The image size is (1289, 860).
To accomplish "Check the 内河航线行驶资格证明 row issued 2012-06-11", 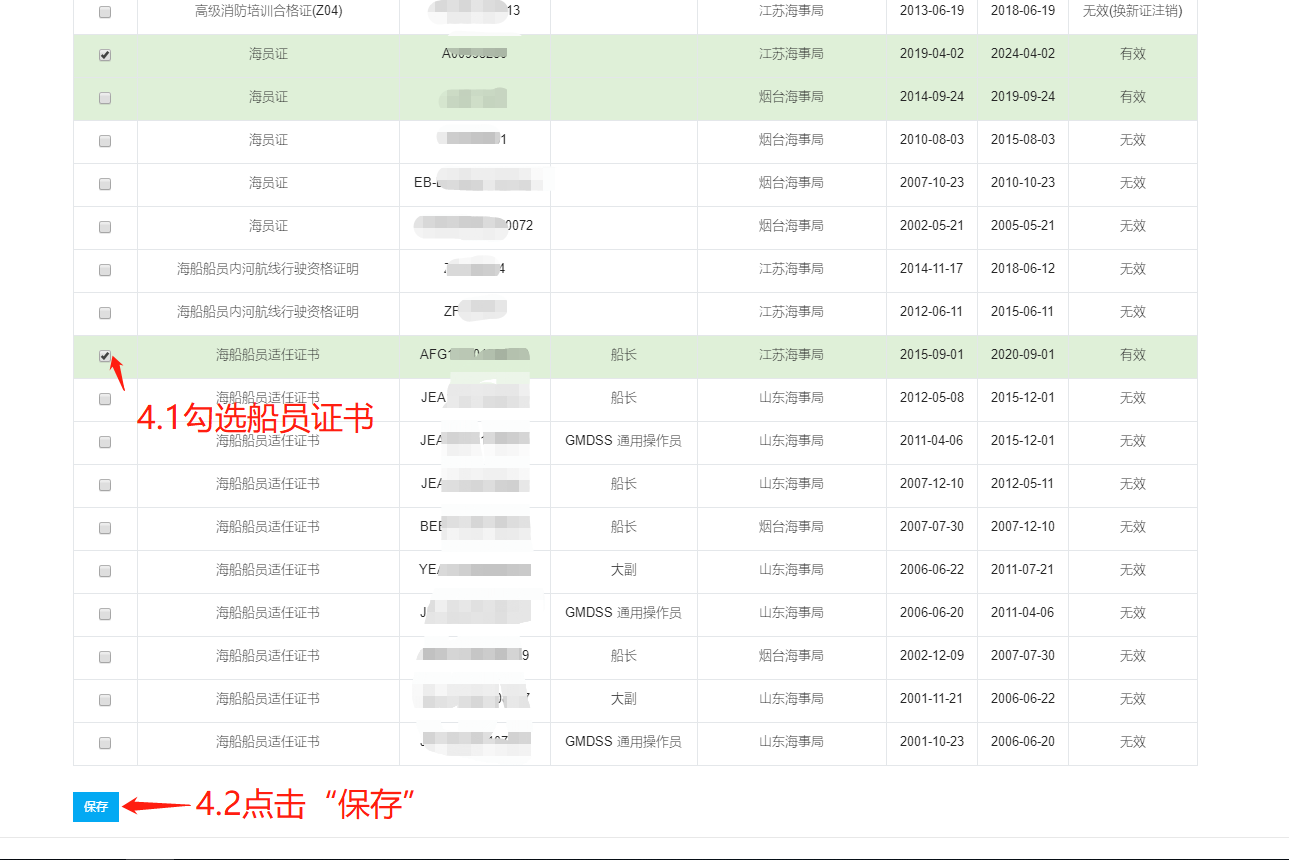I will click(105, 313).
